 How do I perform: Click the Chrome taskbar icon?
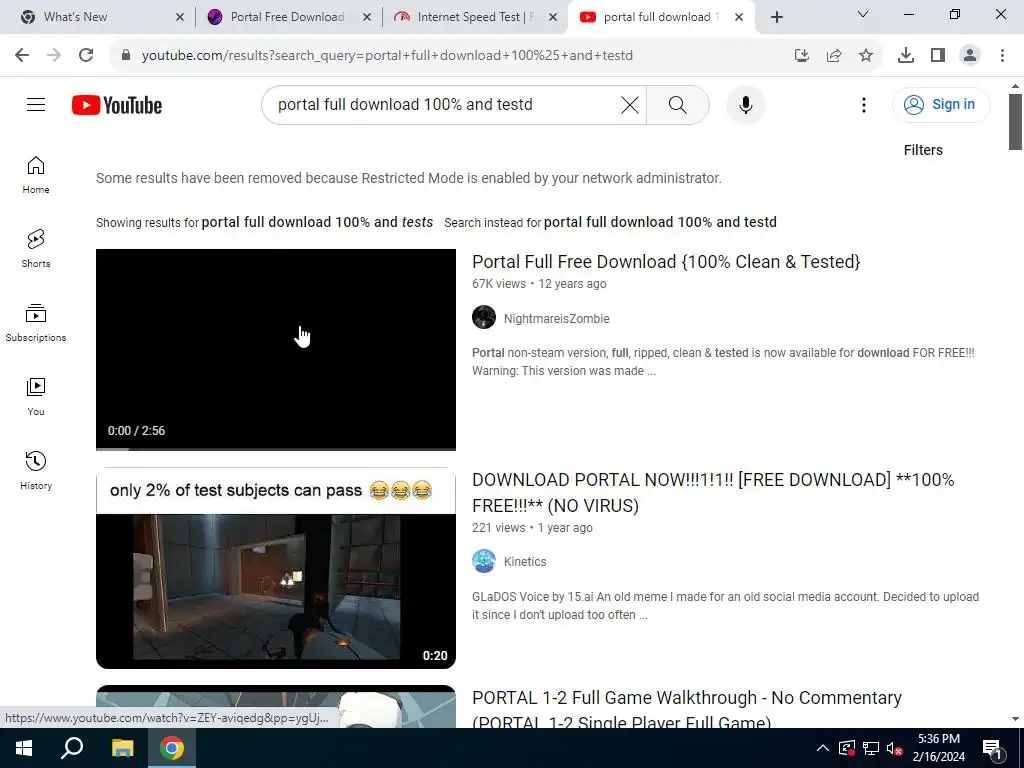[x=172, y=748]
